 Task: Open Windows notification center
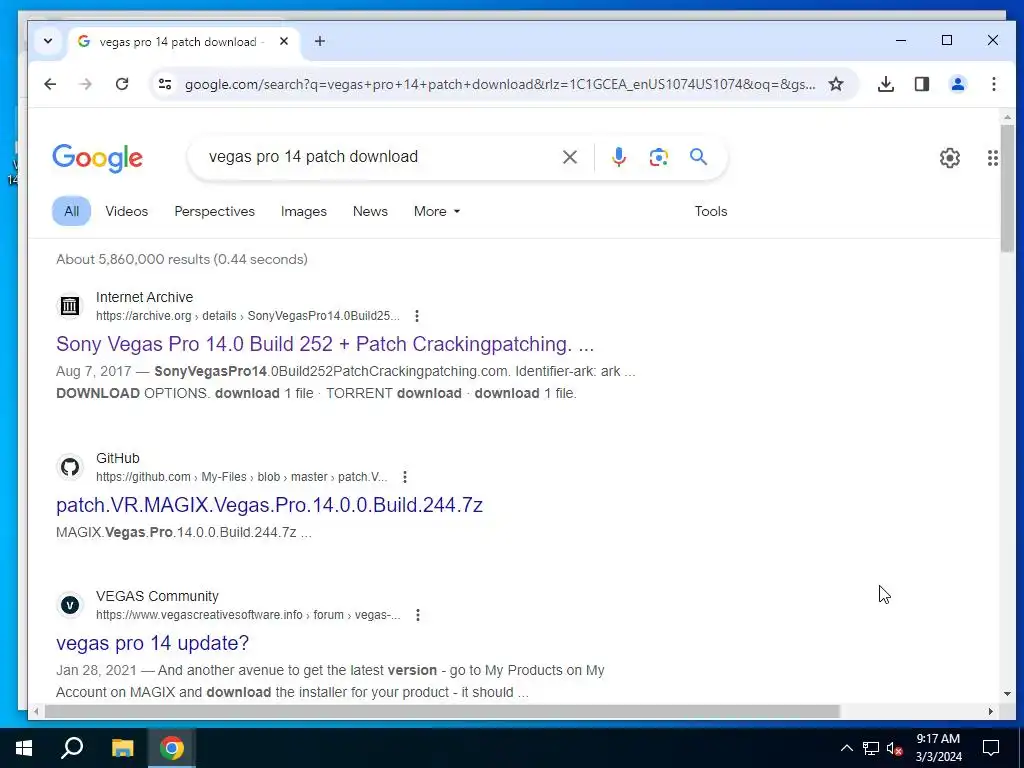point(991,748)
